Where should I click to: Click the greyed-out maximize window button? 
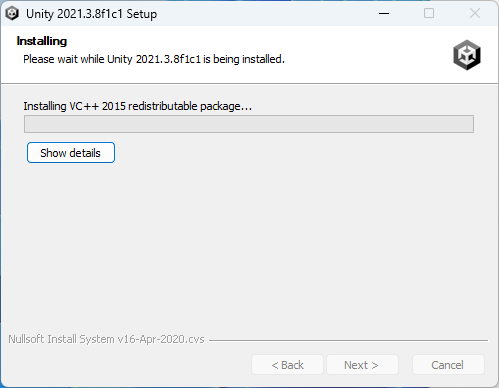click(429, 13)
